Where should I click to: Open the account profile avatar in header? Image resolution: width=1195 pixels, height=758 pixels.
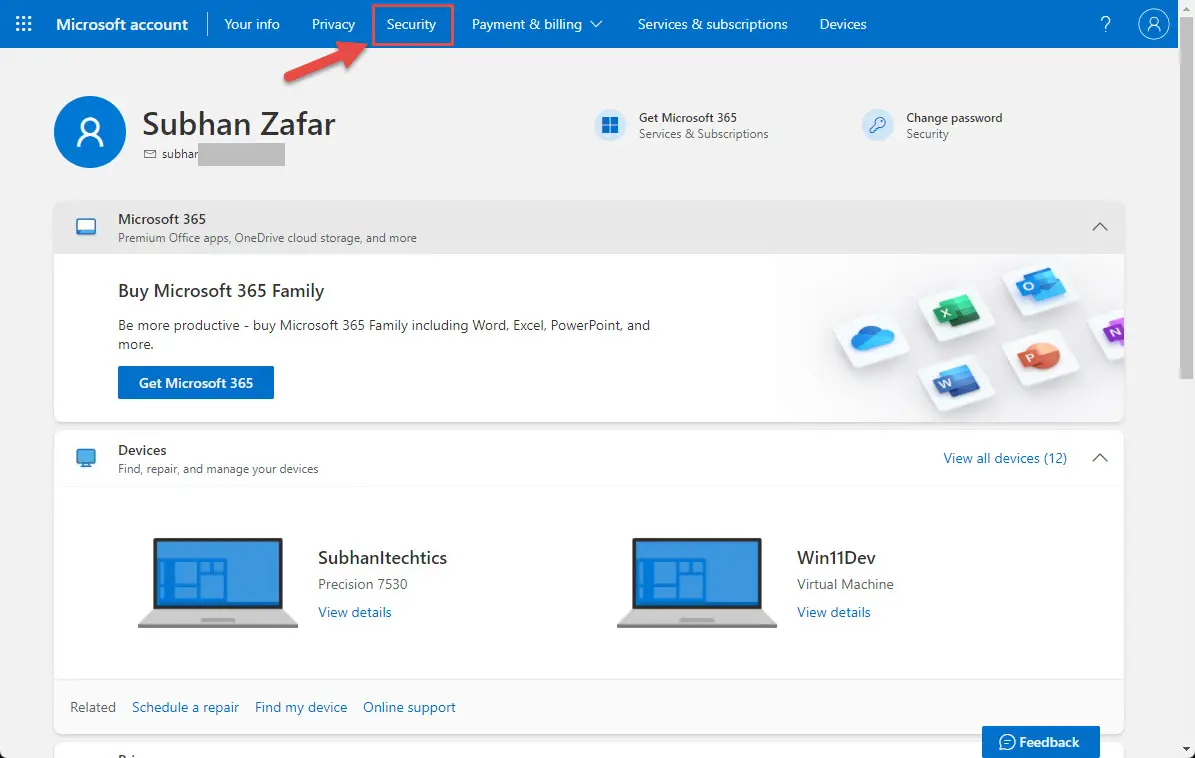point(1153,24)
